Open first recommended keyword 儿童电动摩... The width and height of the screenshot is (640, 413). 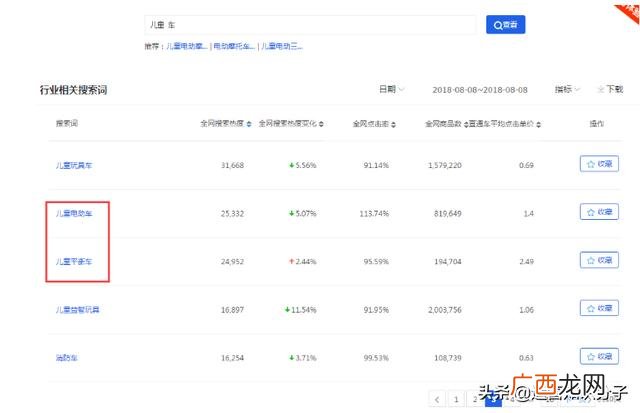(187, 46)
